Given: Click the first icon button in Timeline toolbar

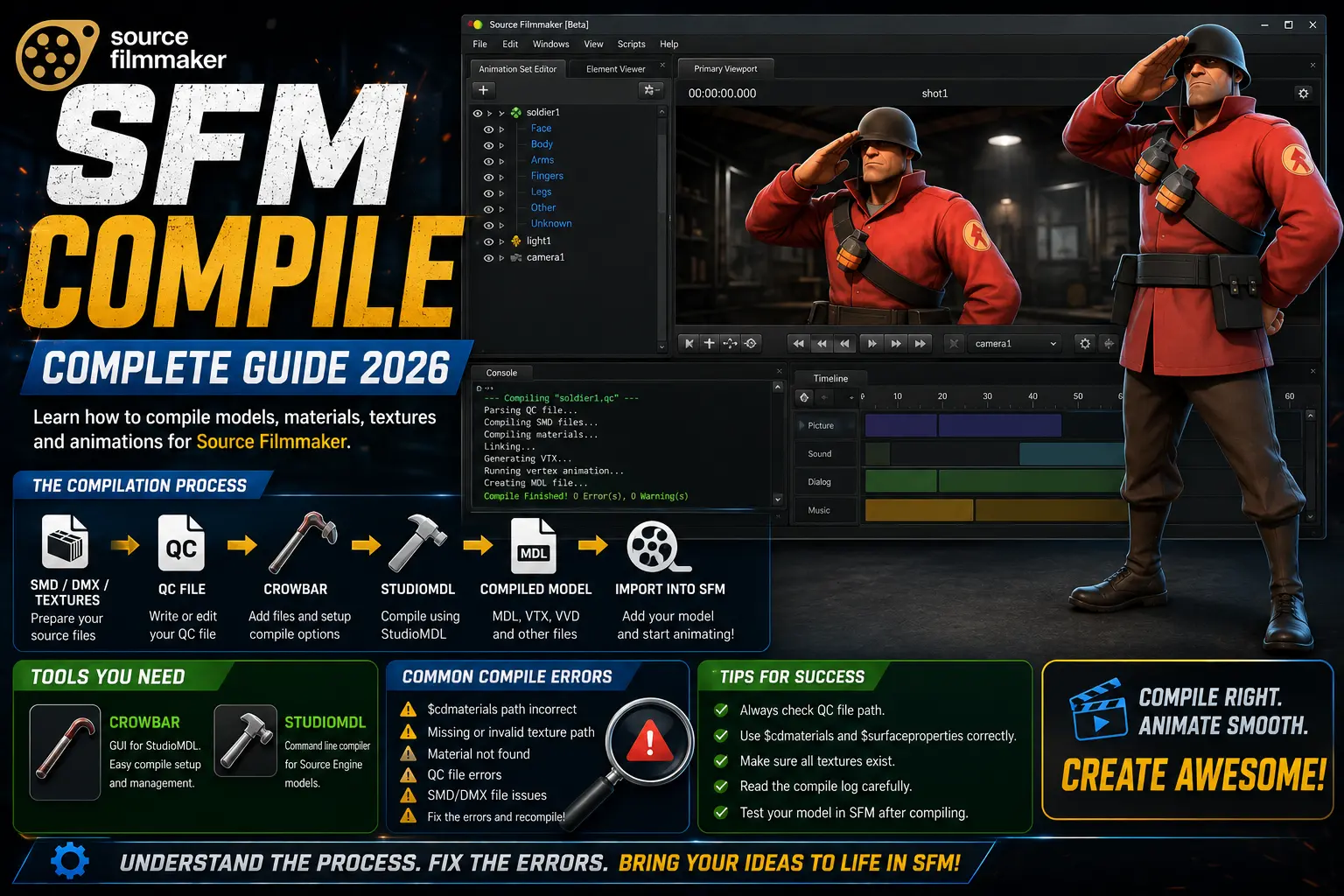Looking at the screenshot, I should click(804, 397).
